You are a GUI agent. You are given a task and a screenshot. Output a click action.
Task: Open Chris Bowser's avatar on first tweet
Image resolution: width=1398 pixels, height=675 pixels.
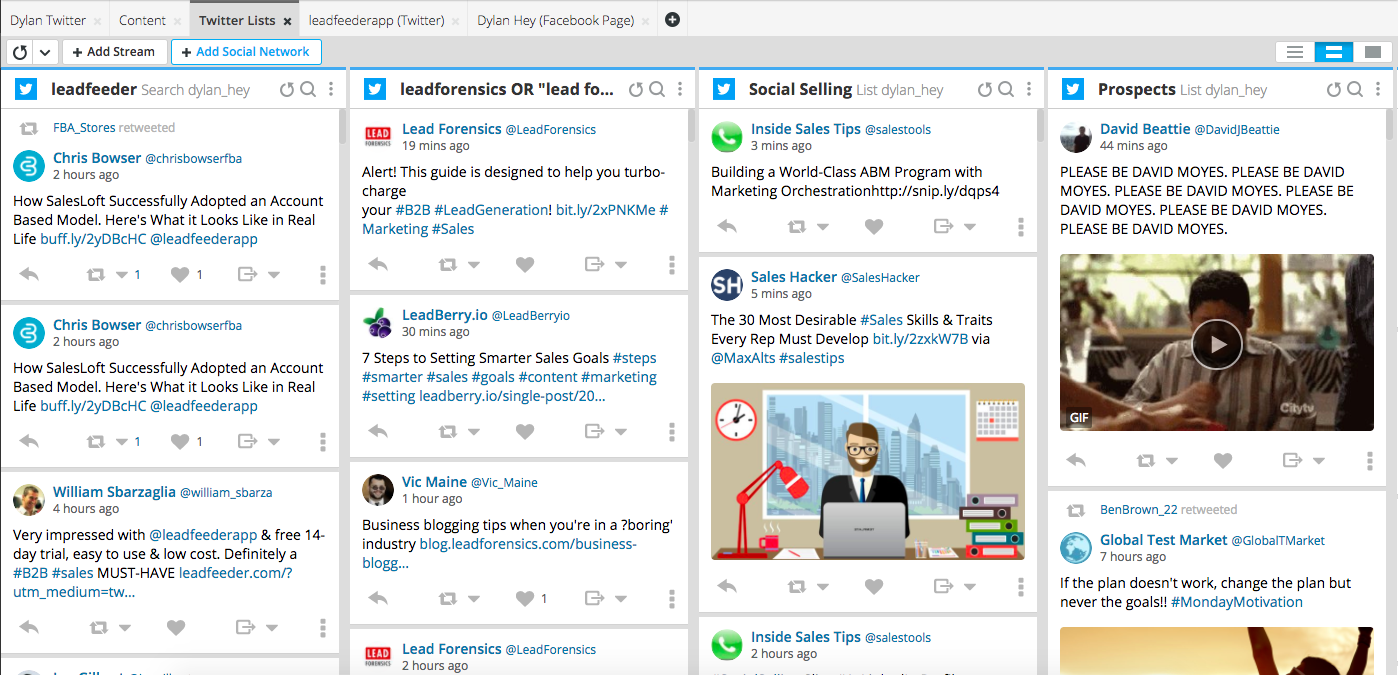coord(29,166)
